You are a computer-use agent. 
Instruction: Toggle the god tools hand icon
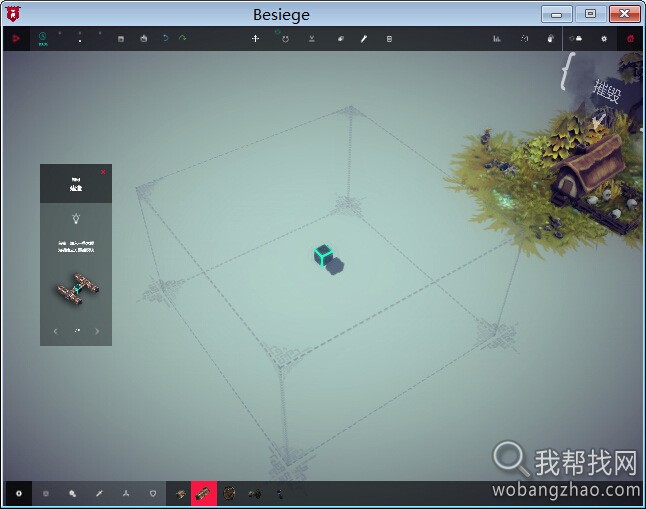pos(550,39)
